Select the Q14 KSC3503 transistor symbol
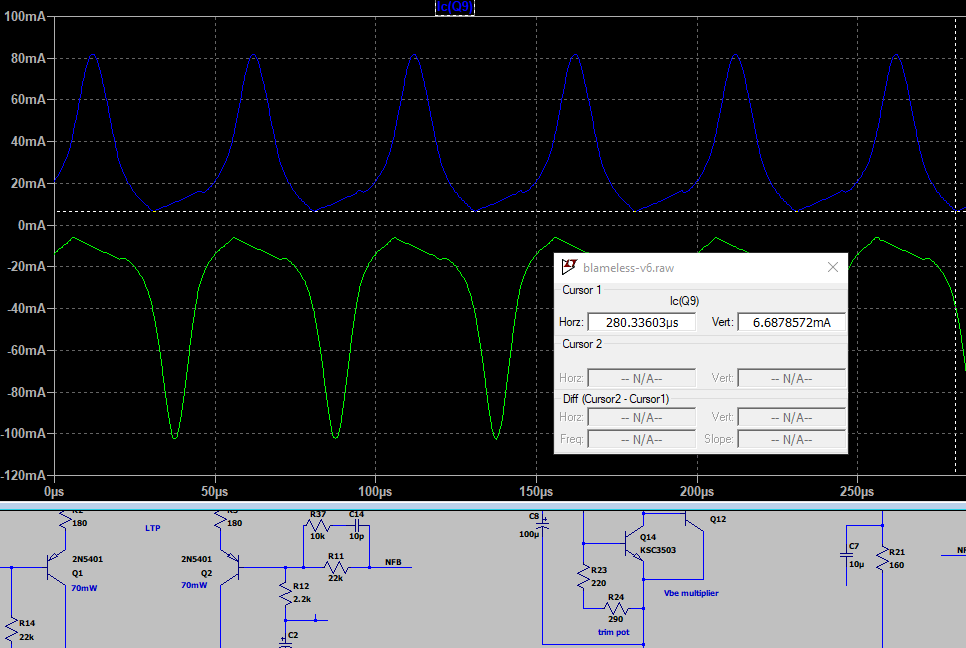This screenshot has width=966, height=648. (x=634, y=544)
